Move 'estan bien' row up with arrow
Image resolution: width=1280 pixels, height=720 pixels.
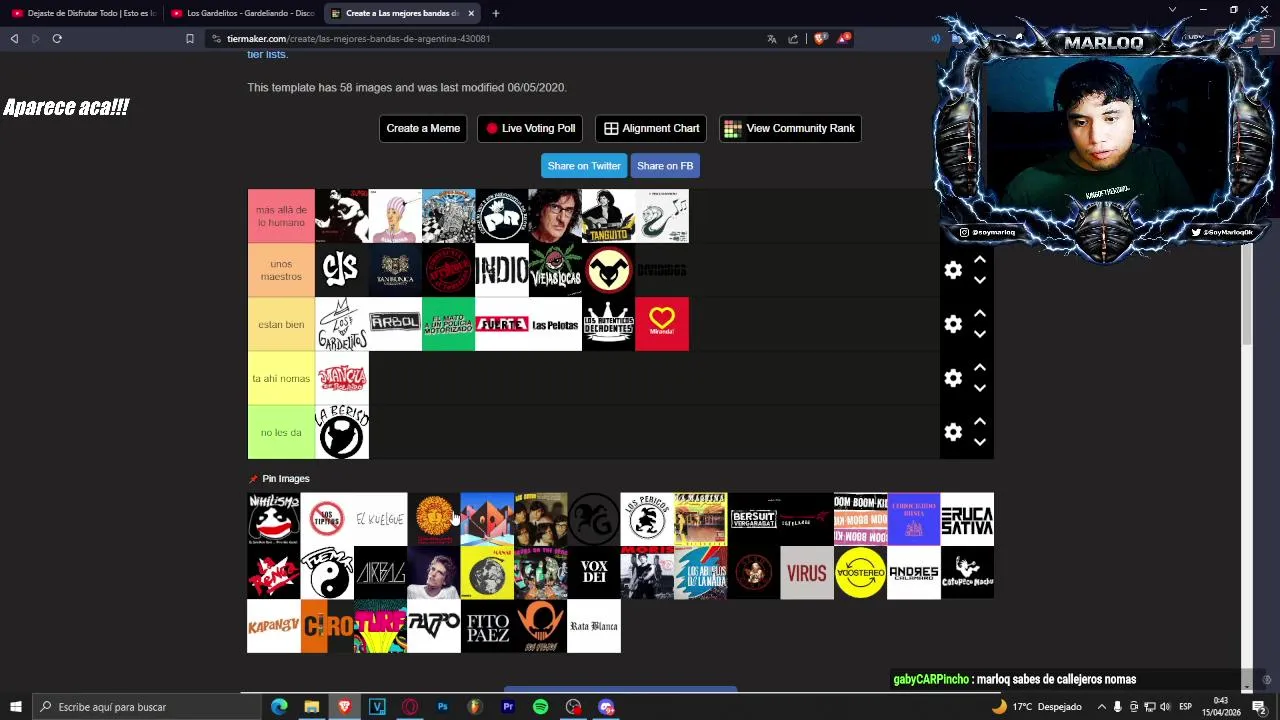click(980, 314)
